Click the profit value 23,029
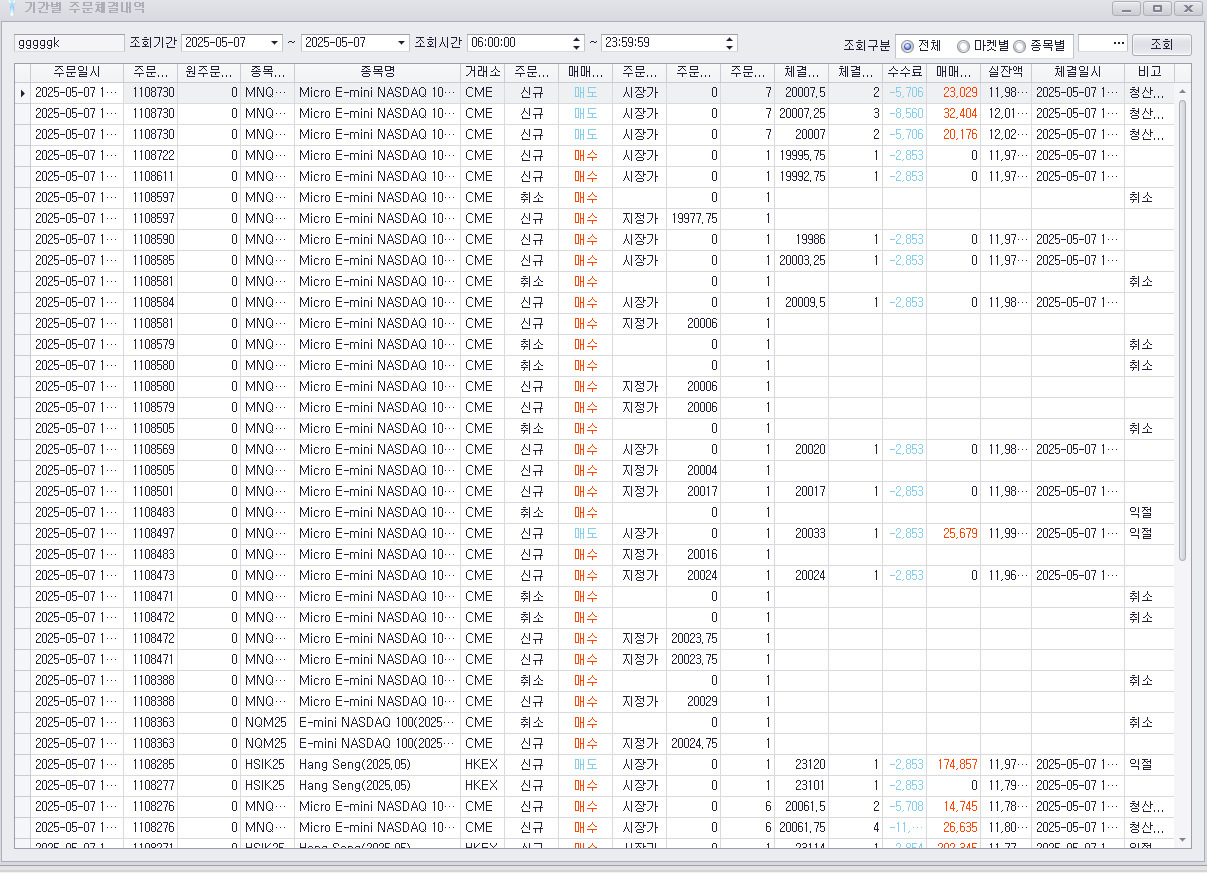This screenshot has height=873, width=1207. click(953, 93)
